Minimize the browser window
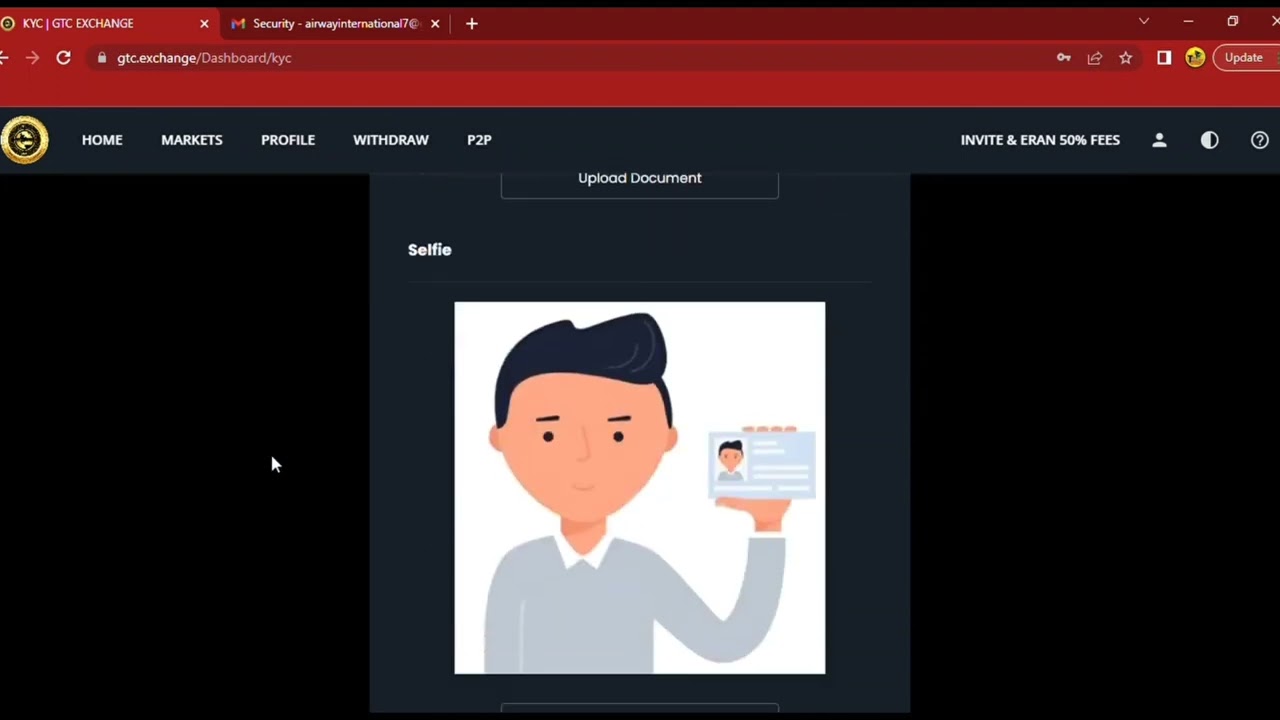The image size is (1280, 720). (x=1188, y=21)
